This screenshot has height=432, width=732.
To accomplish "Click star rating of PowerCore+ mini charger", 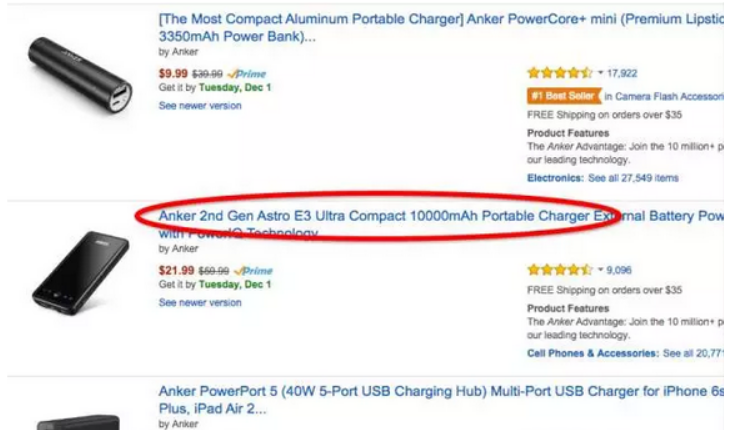I will pyautogui.click(x=559, y=73).
